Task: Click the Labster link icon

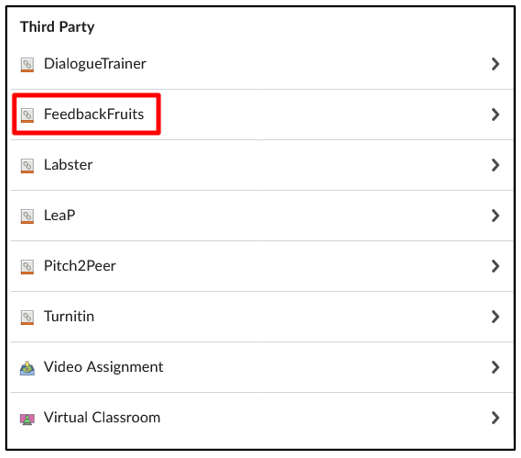Action: point(27,166)
